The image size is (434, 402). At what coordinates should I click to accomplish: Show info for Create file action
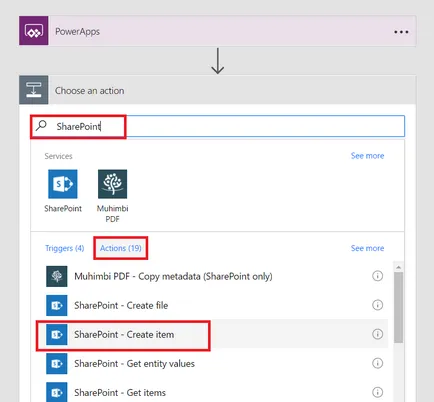point(377,305)
